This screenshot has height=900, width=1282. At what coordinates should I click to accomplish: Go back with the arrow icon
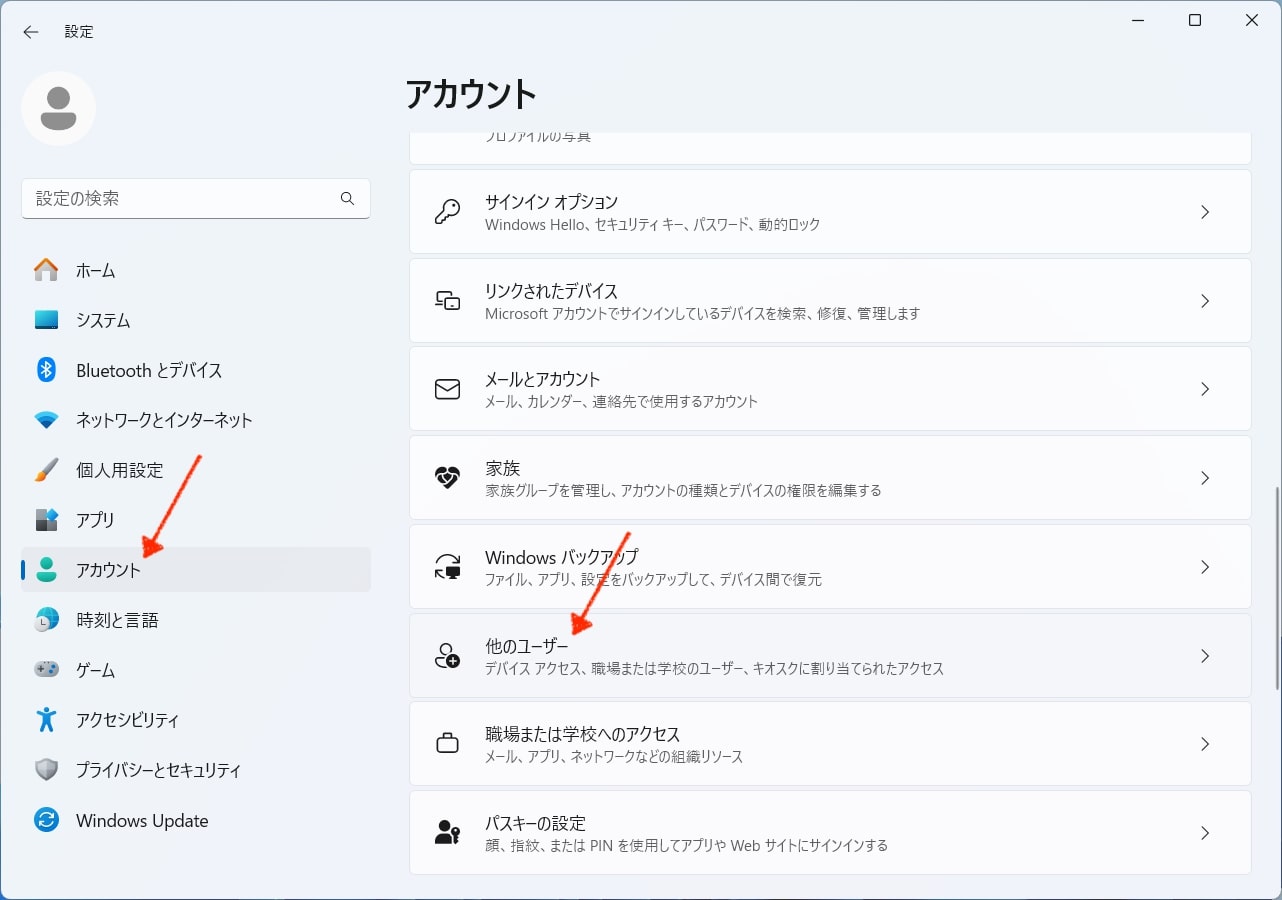31,32
